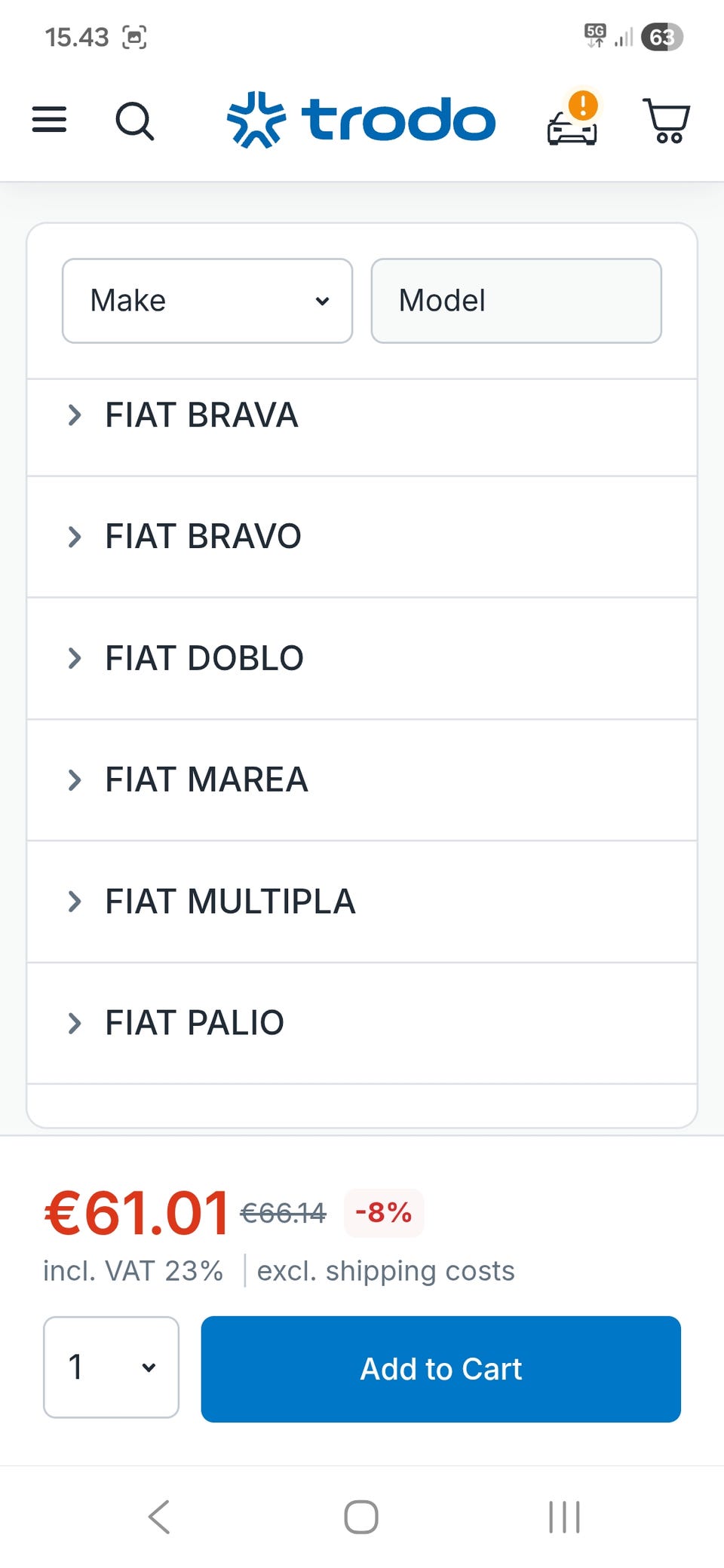Tap the -8% discount badge
The image size is (724, 1568).
383,1213
